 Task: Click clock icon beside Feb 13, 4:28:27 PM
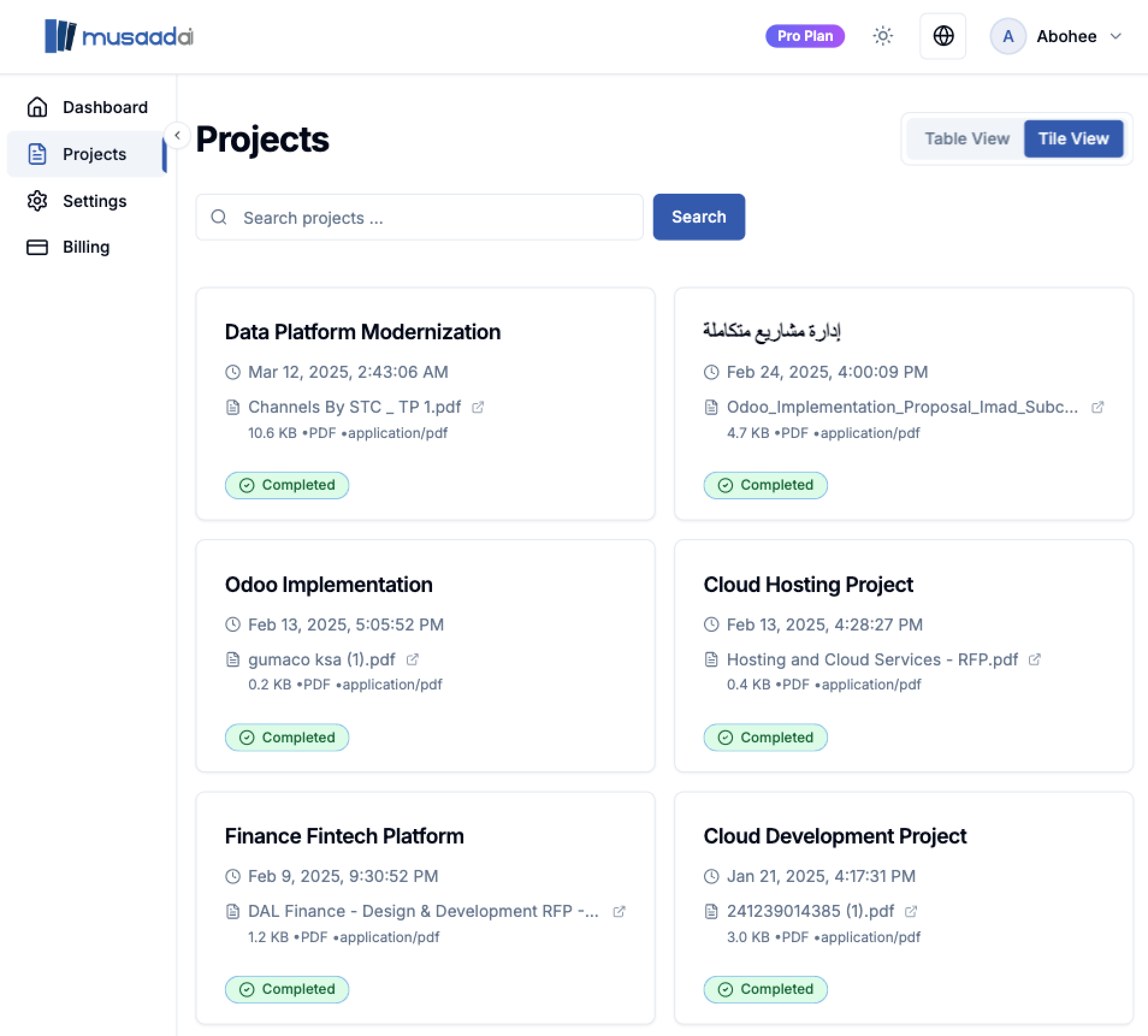(711, 624)
